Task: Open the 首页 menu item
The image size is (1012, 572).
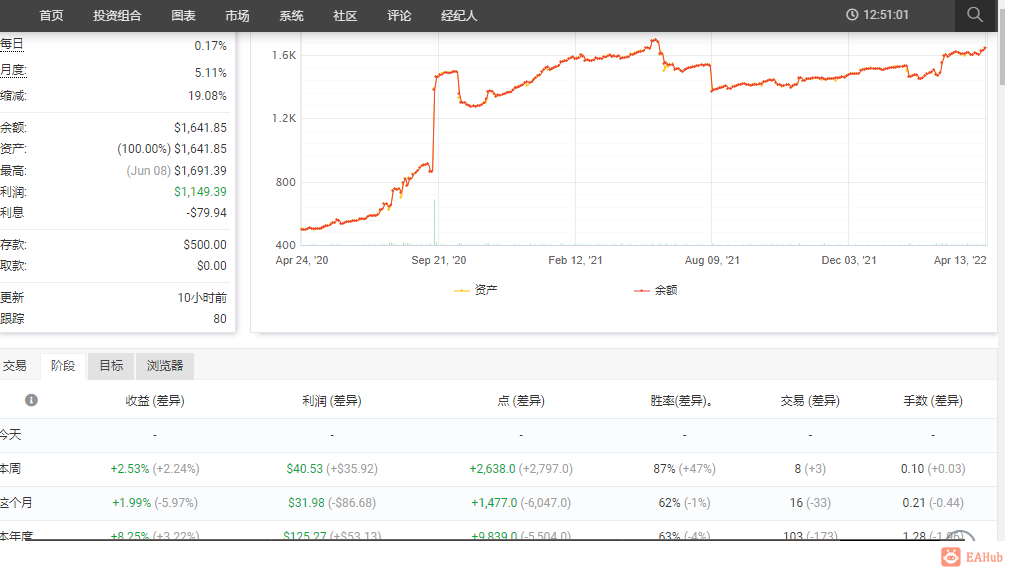Action: point(51,15)
